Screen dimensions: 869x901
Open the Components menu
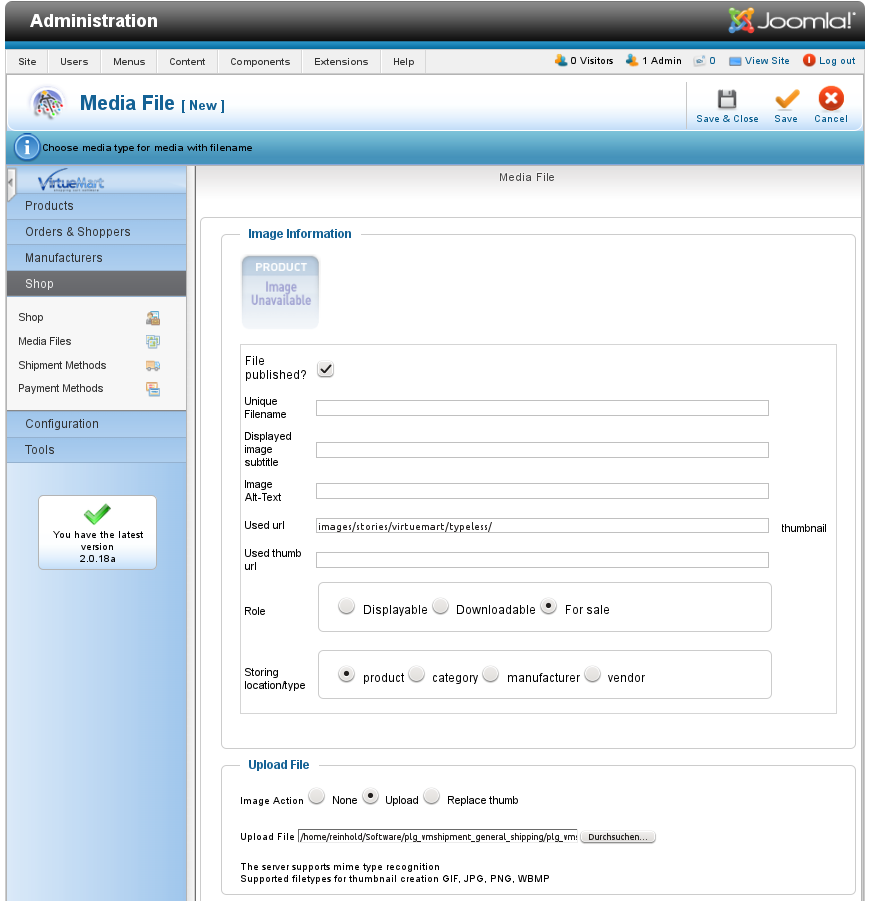pos(260,62)
